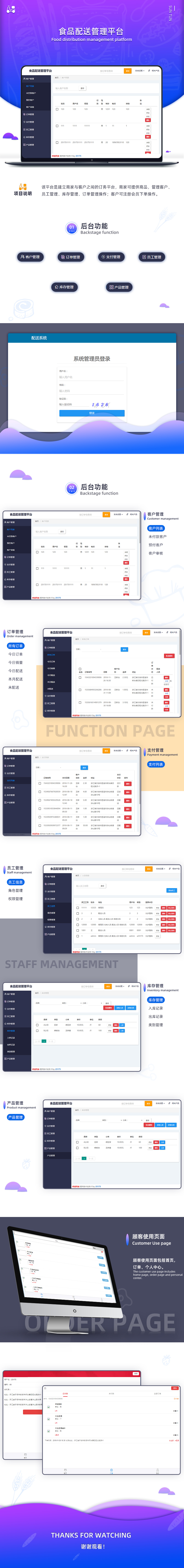Click the captcha image showing 1626
The image size is (184, 1568).
[100, 404]
